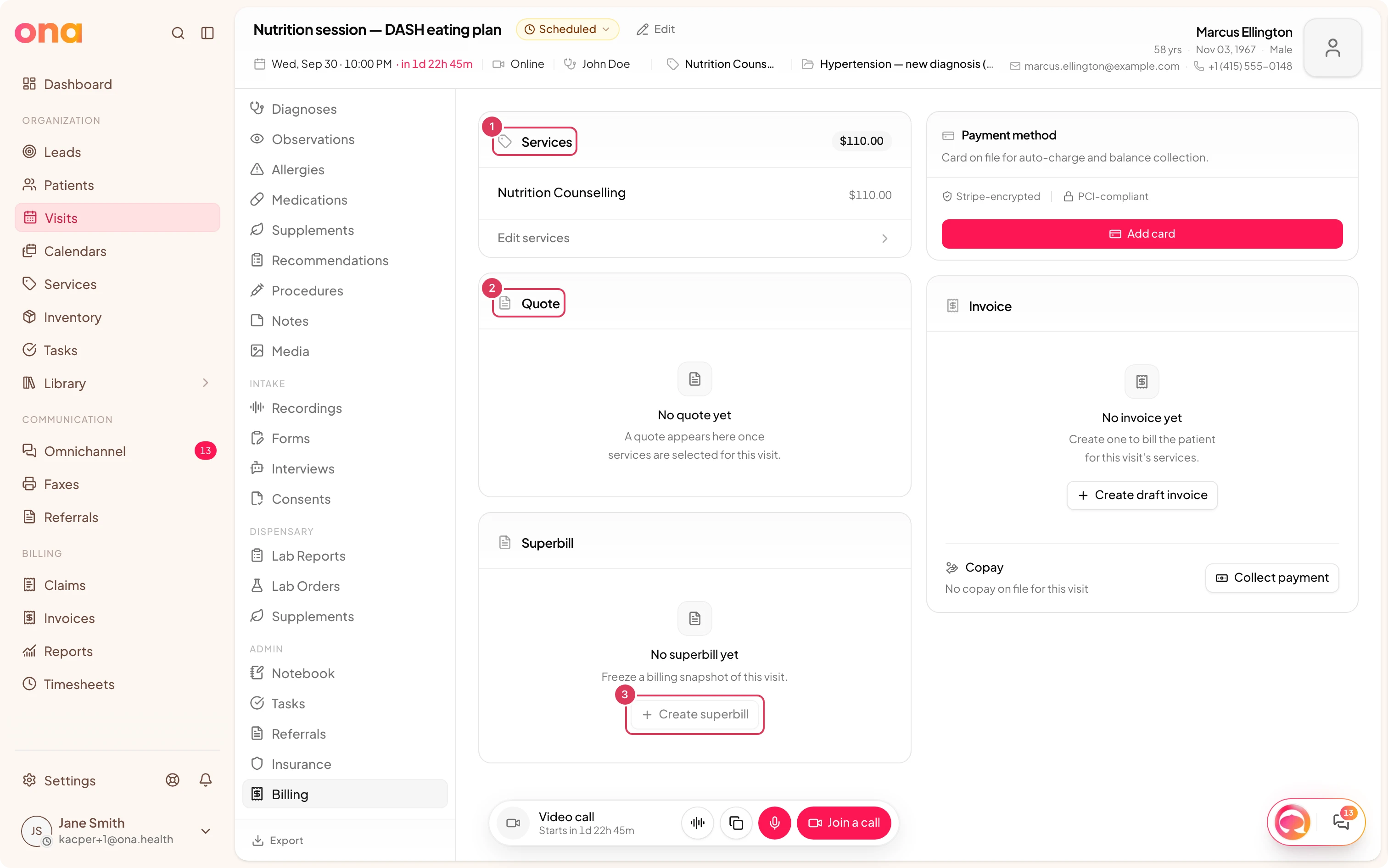The height and width of the screenshot is (868, 1388).
Task: Click the Edit visit button
Action: [656, 29]
